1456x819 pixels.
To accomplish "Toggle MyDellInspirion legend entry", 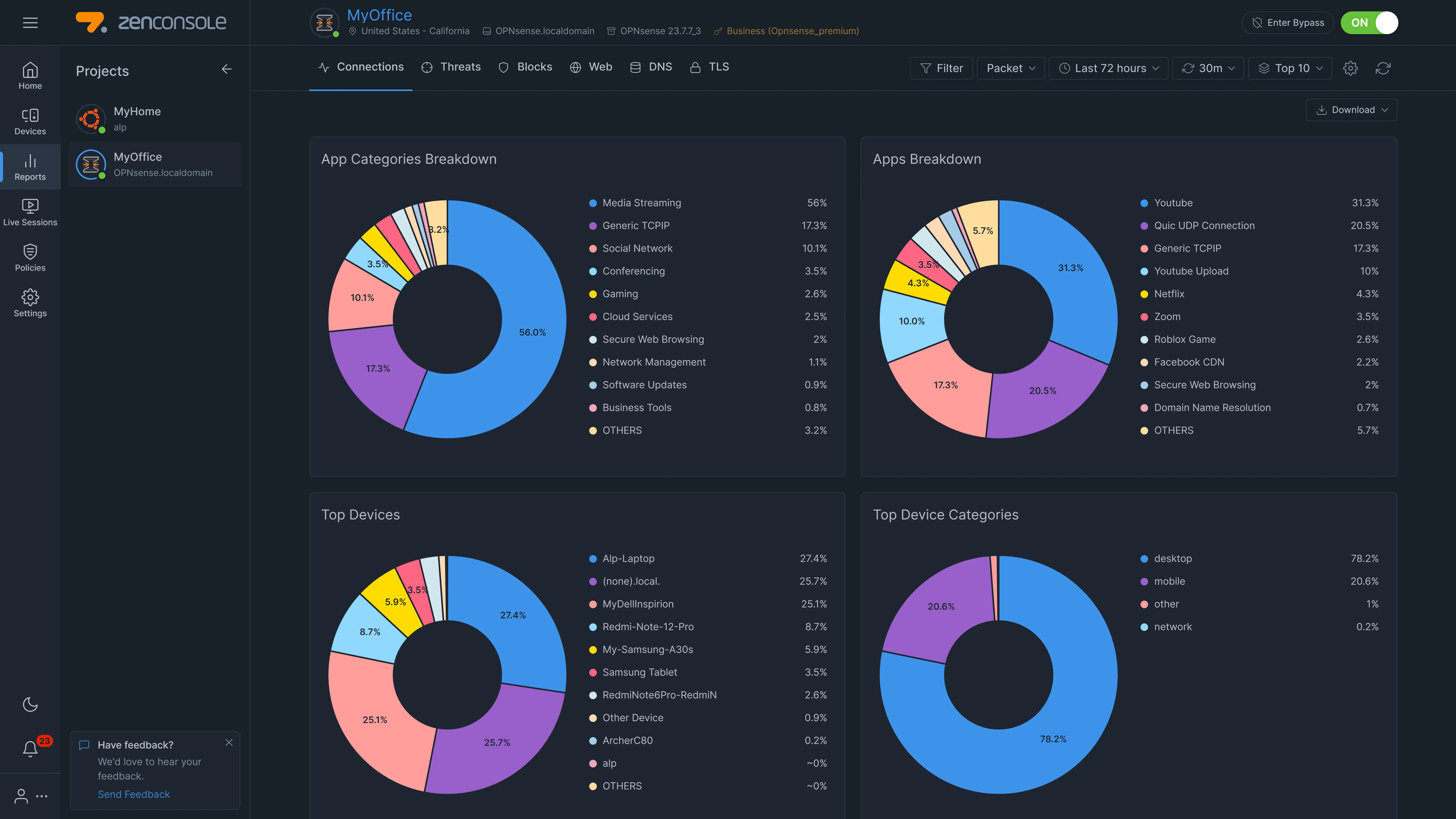I will [x=708, y=604].
